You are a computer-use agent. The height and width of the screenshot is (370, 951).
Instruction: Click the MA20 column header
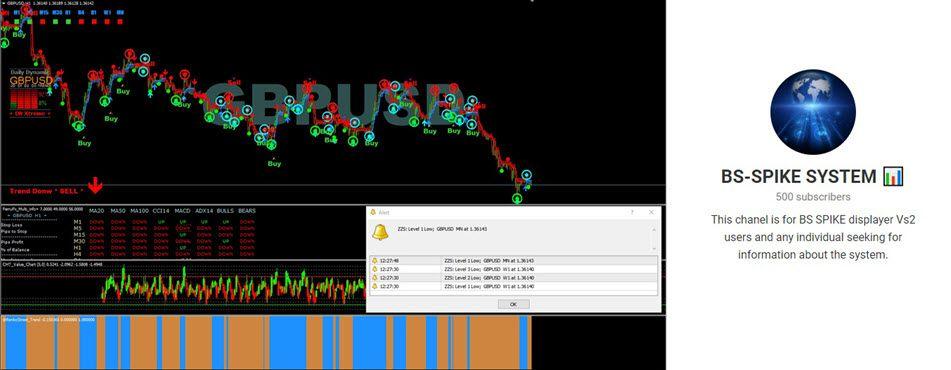point(96,211)
